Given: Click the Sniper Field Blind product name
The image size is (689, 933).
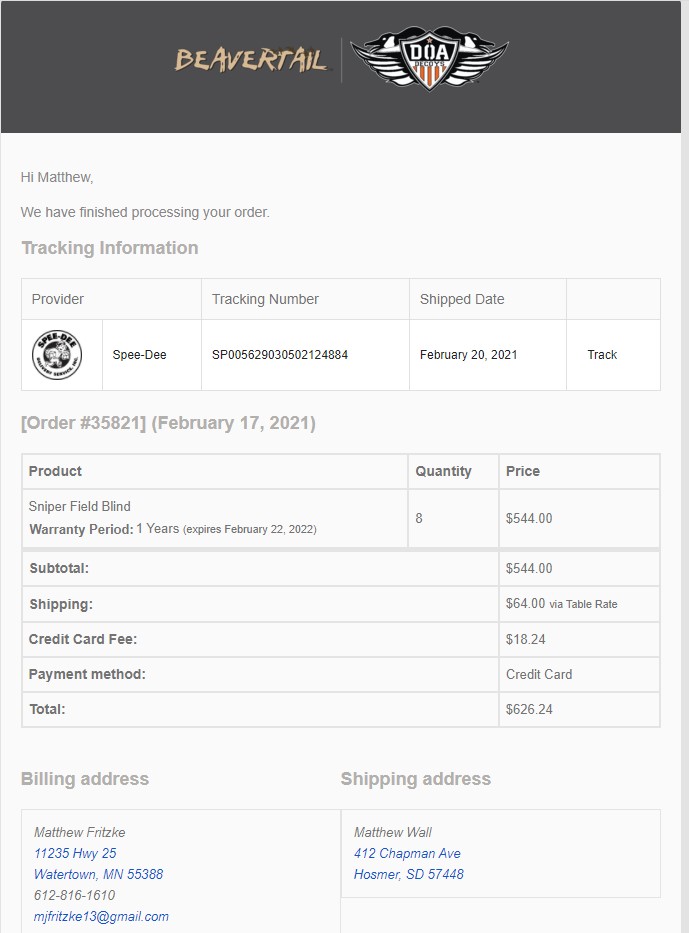Looking at the screenshot, I should coord(80,506).
